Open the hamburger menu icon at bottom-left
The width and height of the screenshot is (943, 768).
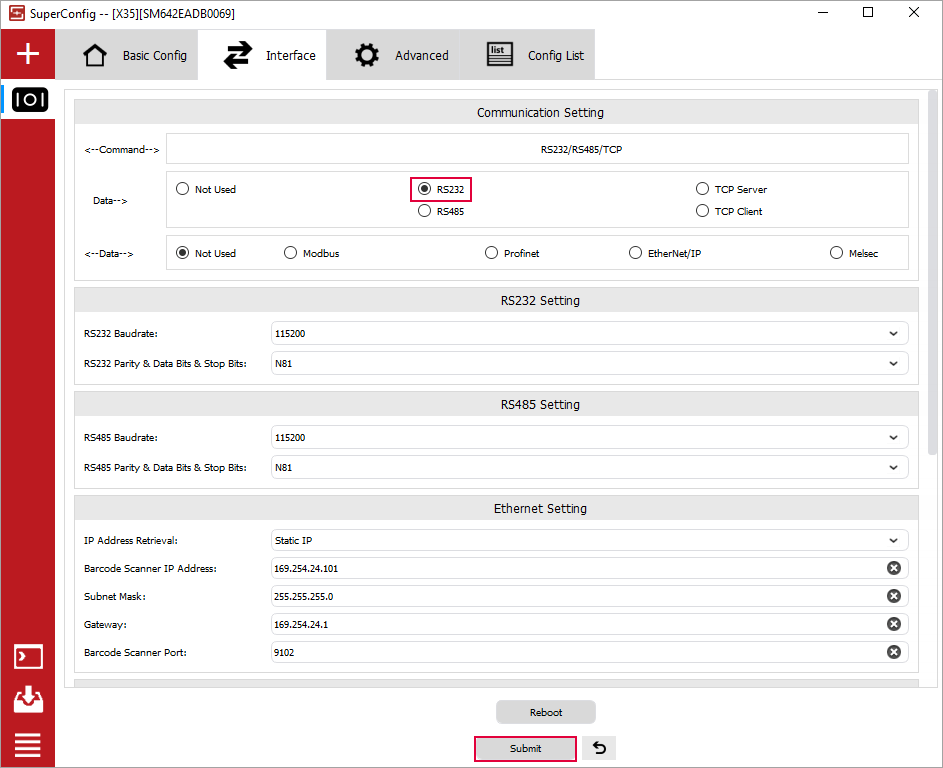point(28,745)
